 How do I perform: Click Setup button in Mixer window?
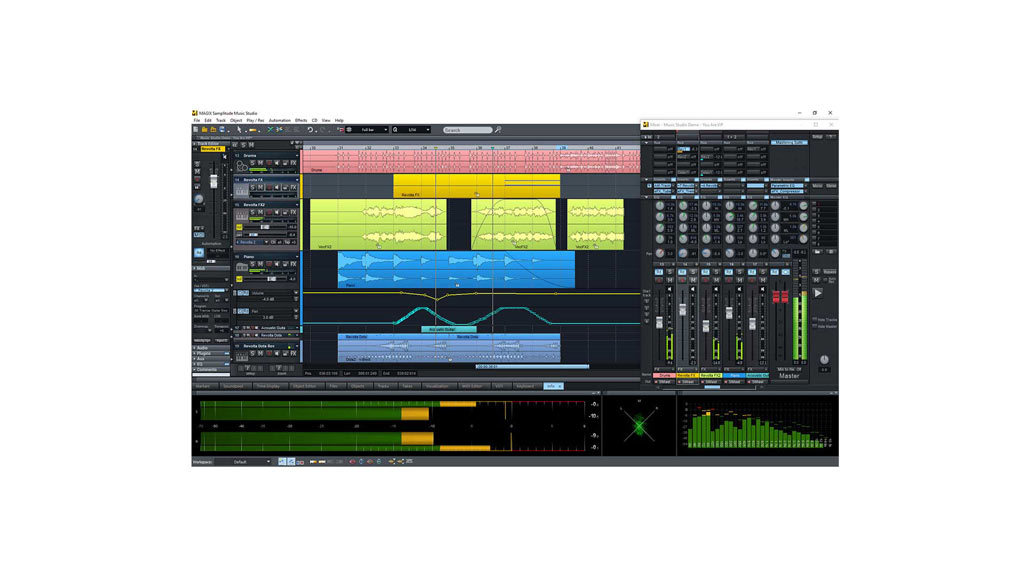coord(818,136)
